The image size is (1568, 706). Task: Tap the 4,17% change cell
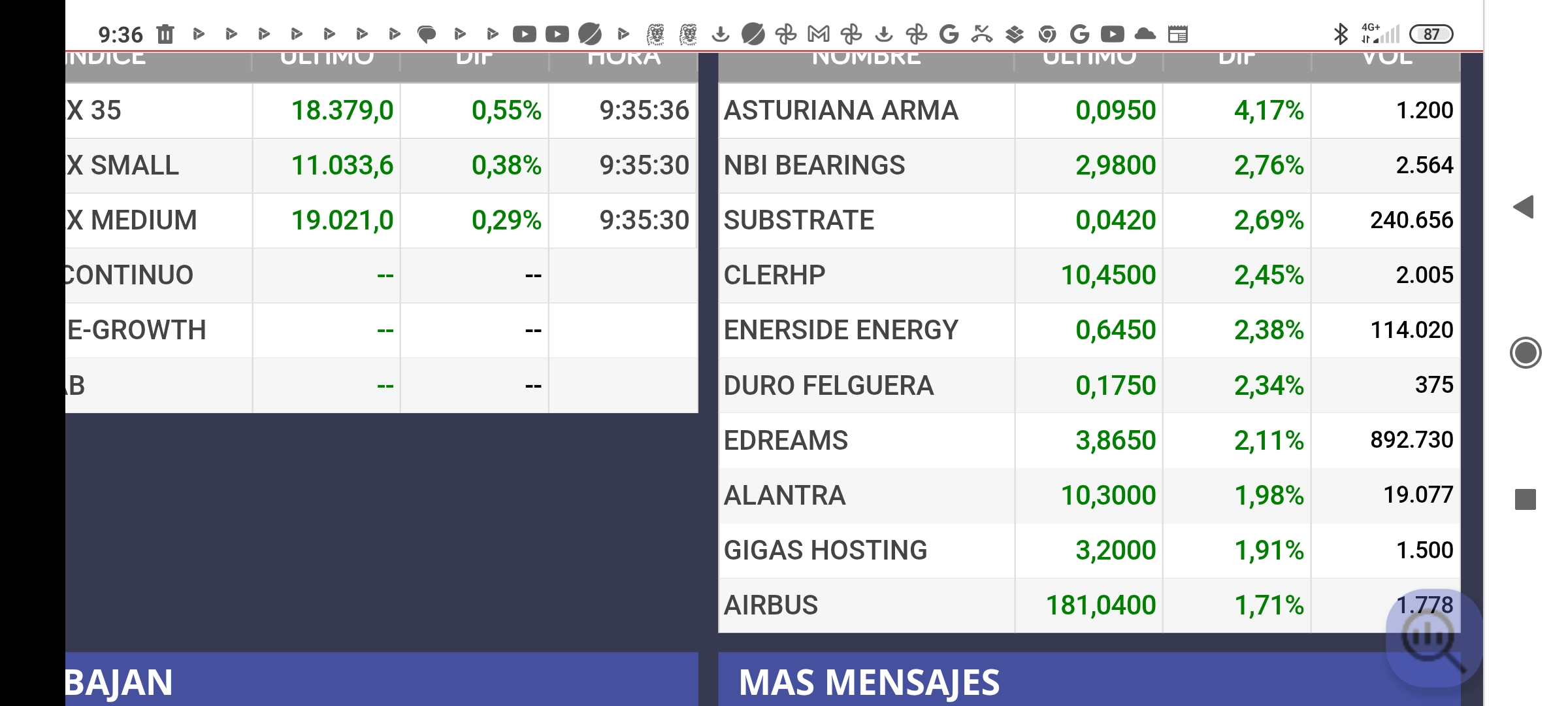[1269, 110]
